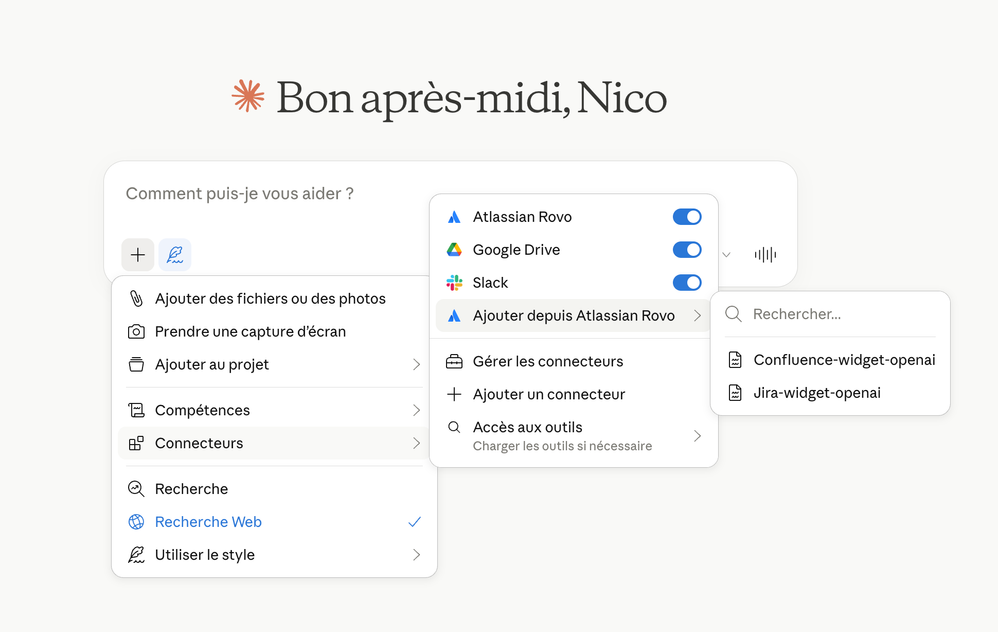This screenshot has width=998, height=632.
Task: Click the project box icon
Action: [136, 365]
